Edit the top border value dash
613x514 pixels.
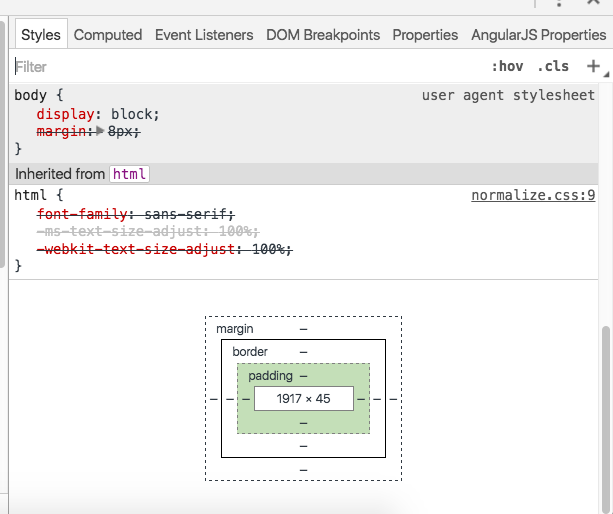tap(303, 352)
